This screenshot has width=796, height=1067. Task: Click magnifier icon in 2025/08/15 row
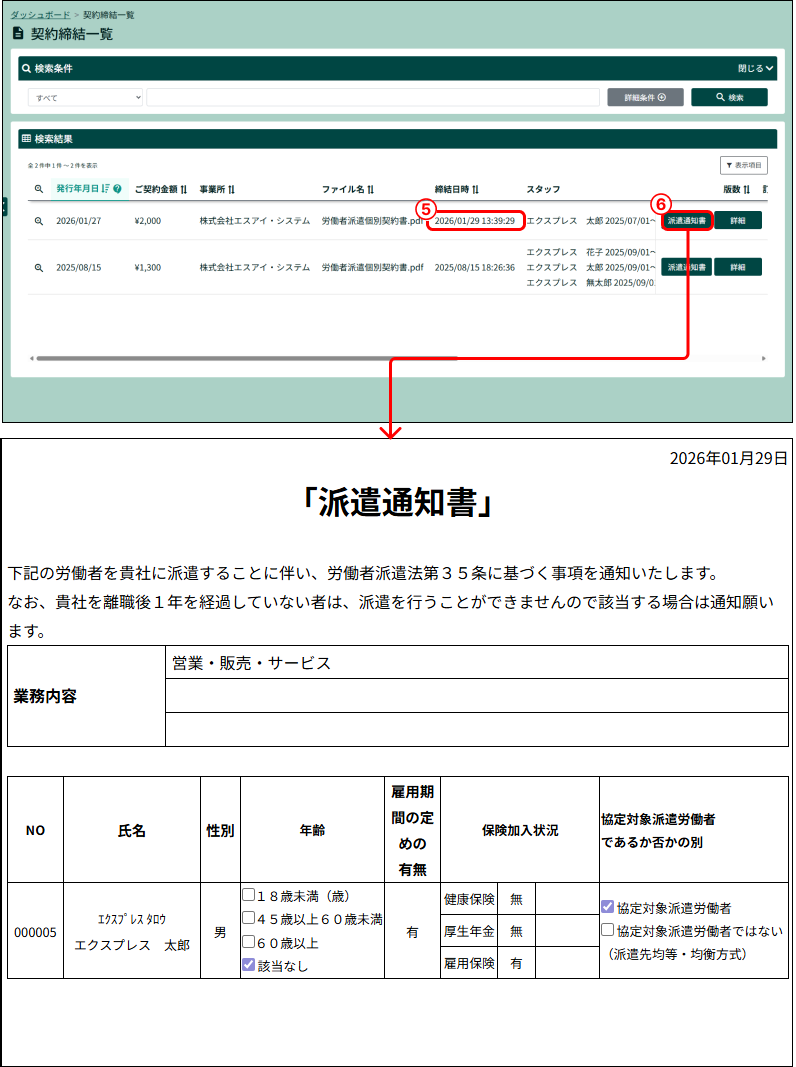click(x=39, y=267)
